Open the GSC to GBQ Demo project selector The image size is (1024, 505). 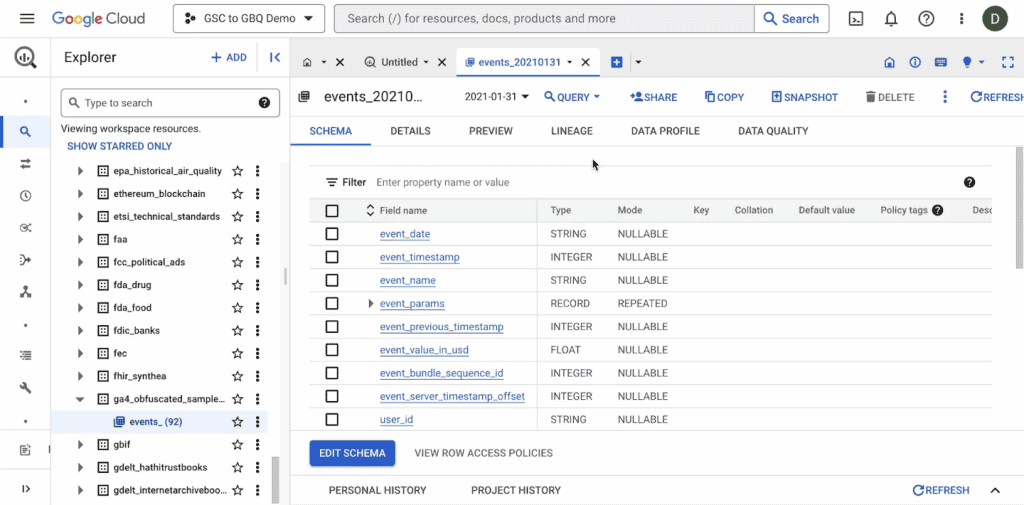[249, 18]
